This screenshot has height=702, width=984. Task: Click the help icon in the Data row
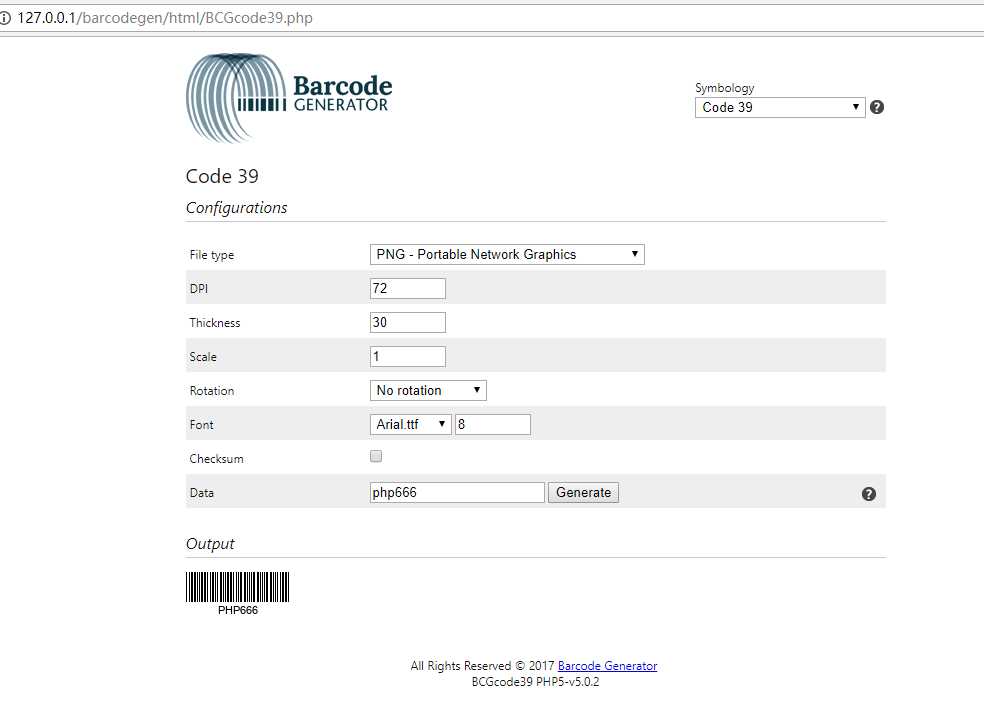click(x=869, y=494)
